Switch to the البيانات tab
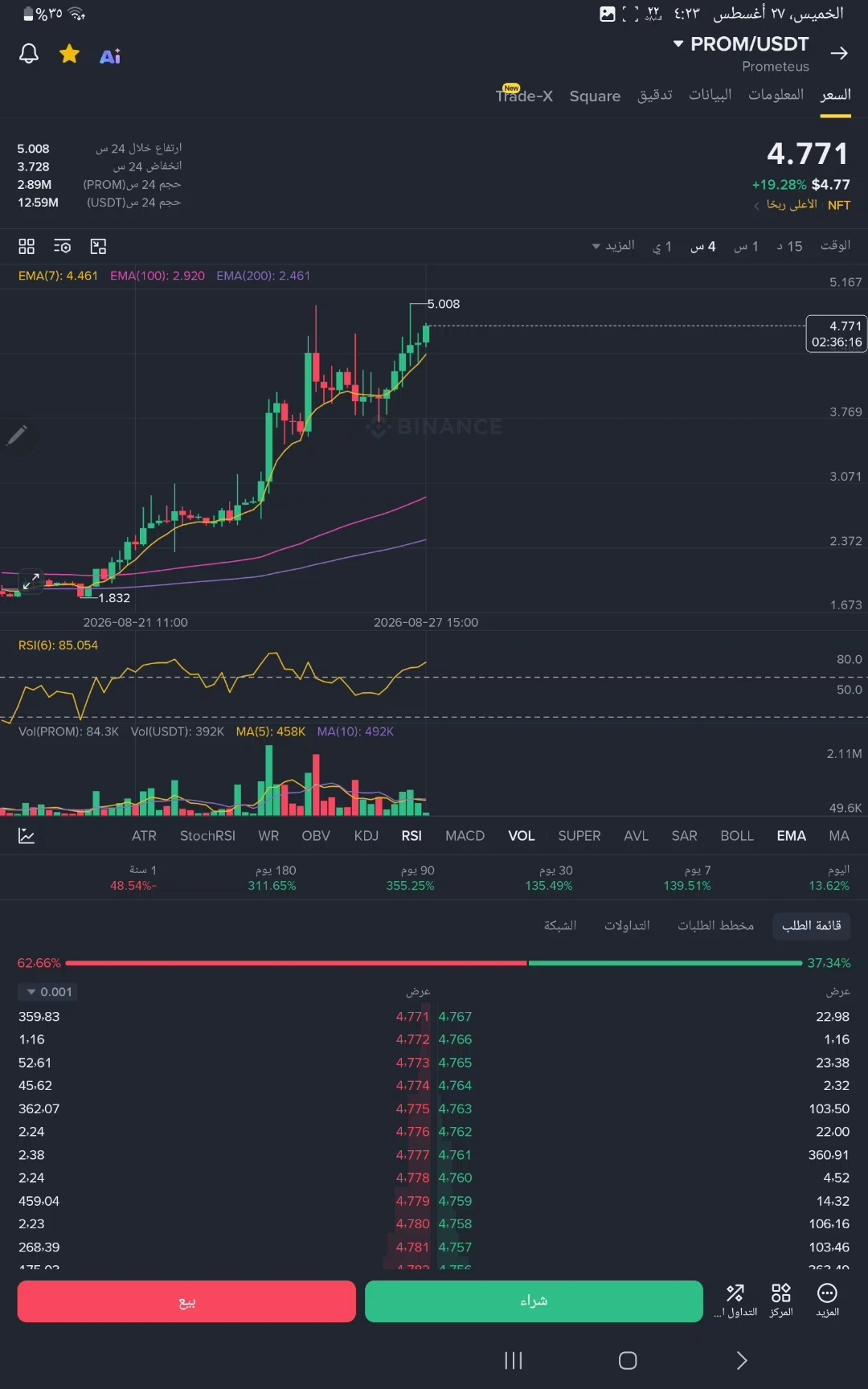Image resolution: width=868 pixels, height=1389 pixels. pyautogui.click(x=710, y=95)
